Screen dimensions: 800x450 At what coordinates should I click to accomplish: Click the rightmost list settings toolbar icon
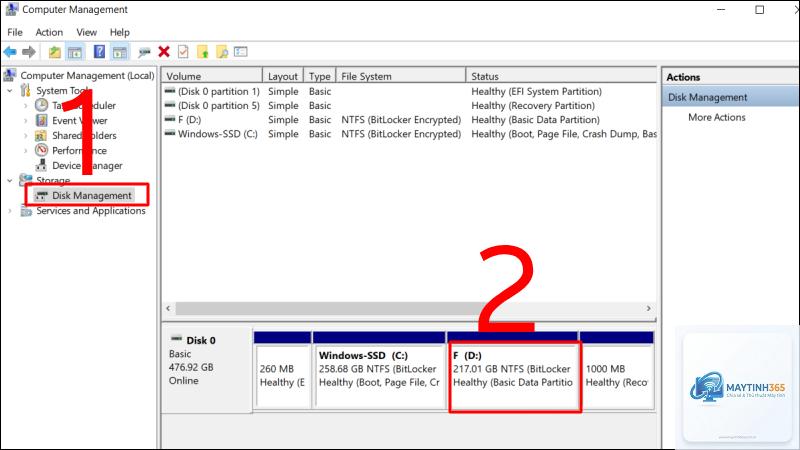[241, 52]
